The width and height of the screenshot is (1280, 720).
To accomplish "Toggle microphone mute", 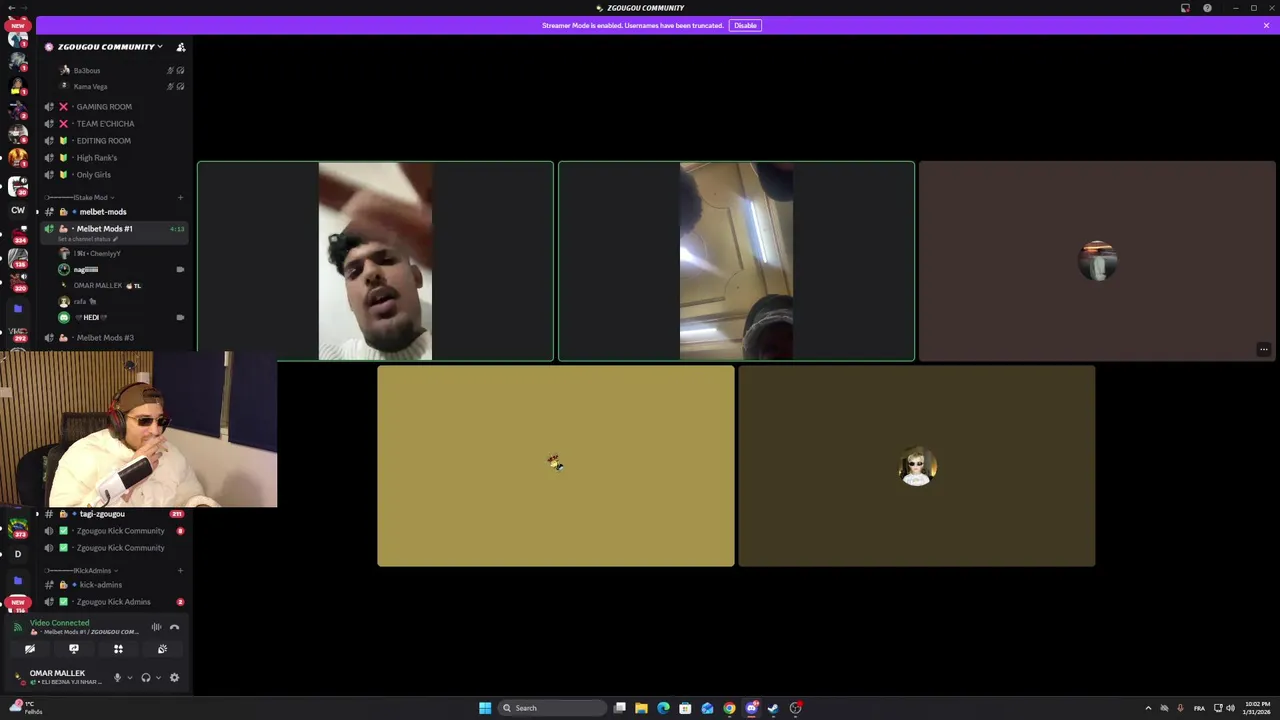I will pyautogui.click(x=117, y=678).
